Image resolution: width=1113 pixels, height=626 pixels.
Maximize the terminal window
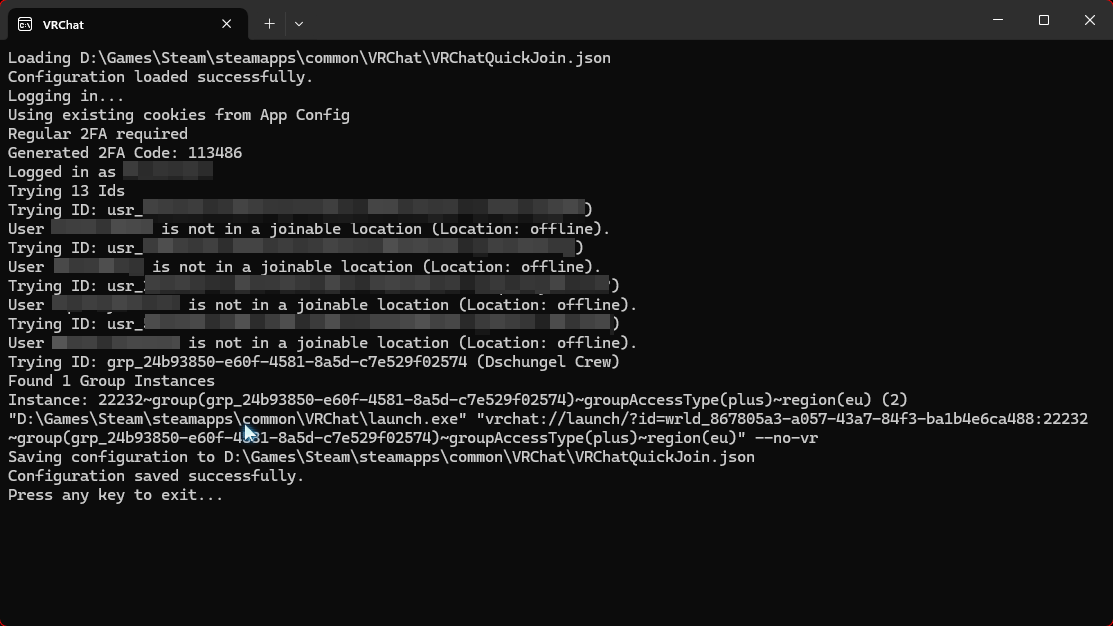1043,20
